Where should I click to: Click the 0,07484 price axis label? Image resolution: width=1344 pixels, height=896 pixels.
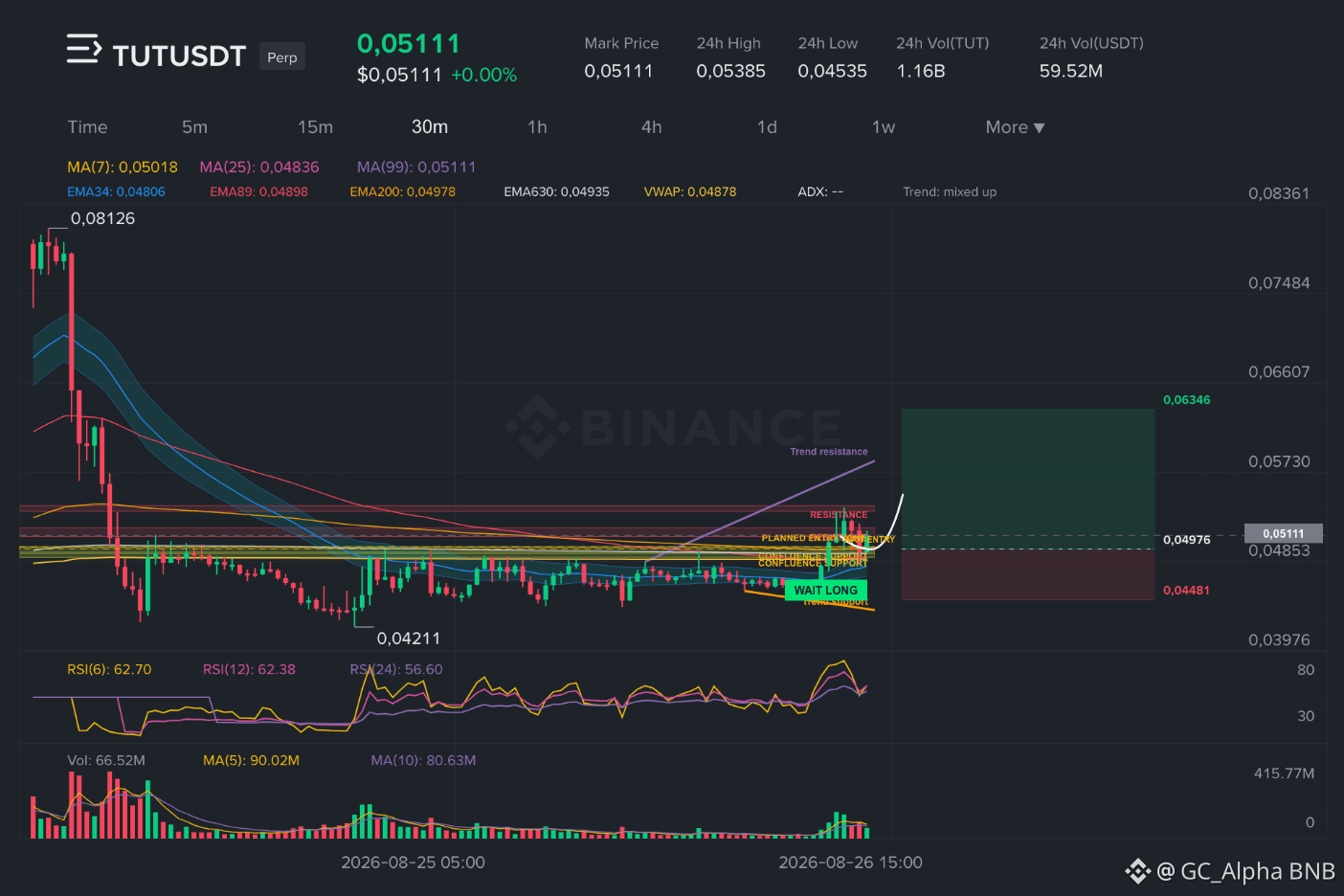[x=1279, y=283]
